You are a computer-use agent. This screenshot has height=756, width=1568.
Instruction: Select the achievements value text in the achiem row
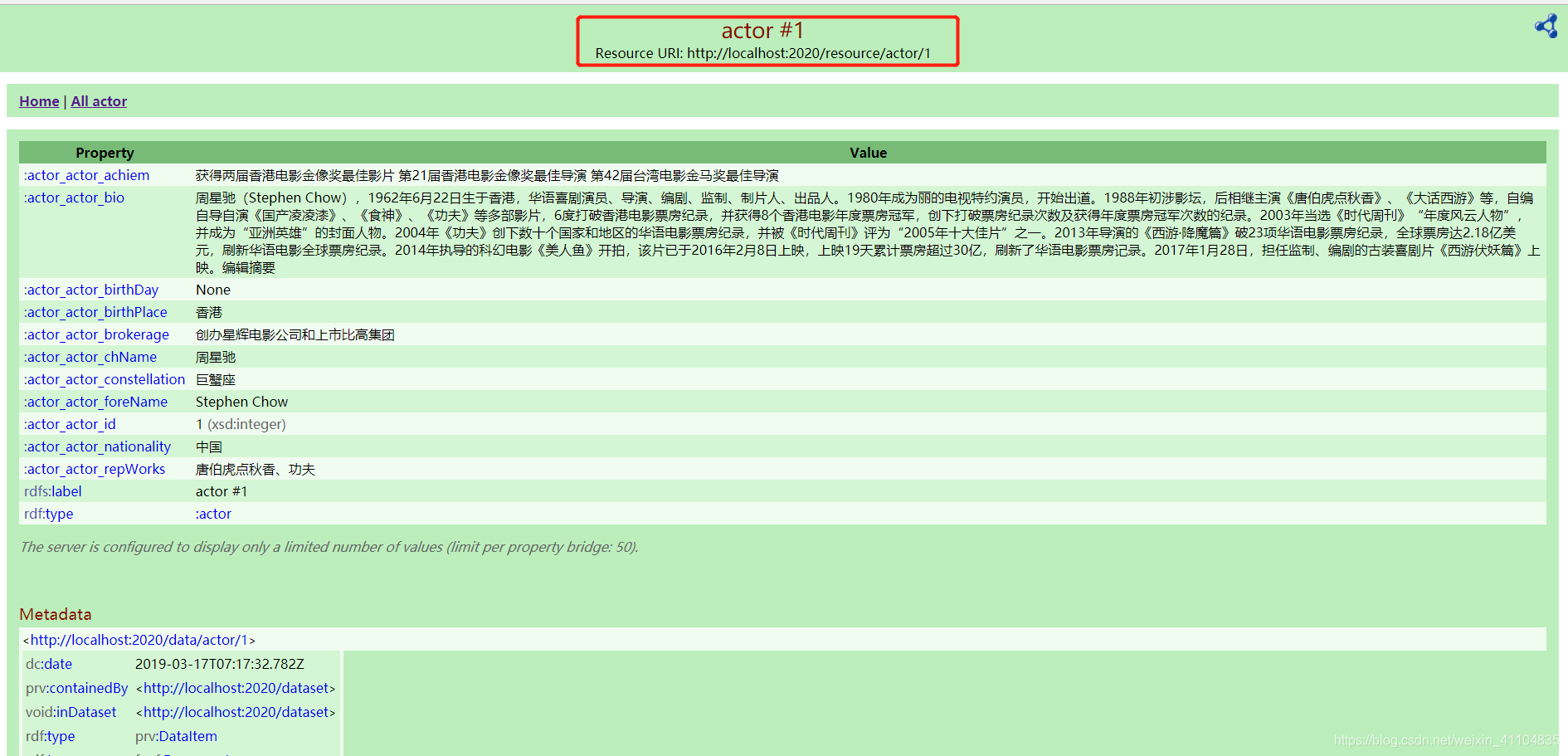(x=487, y=175)
